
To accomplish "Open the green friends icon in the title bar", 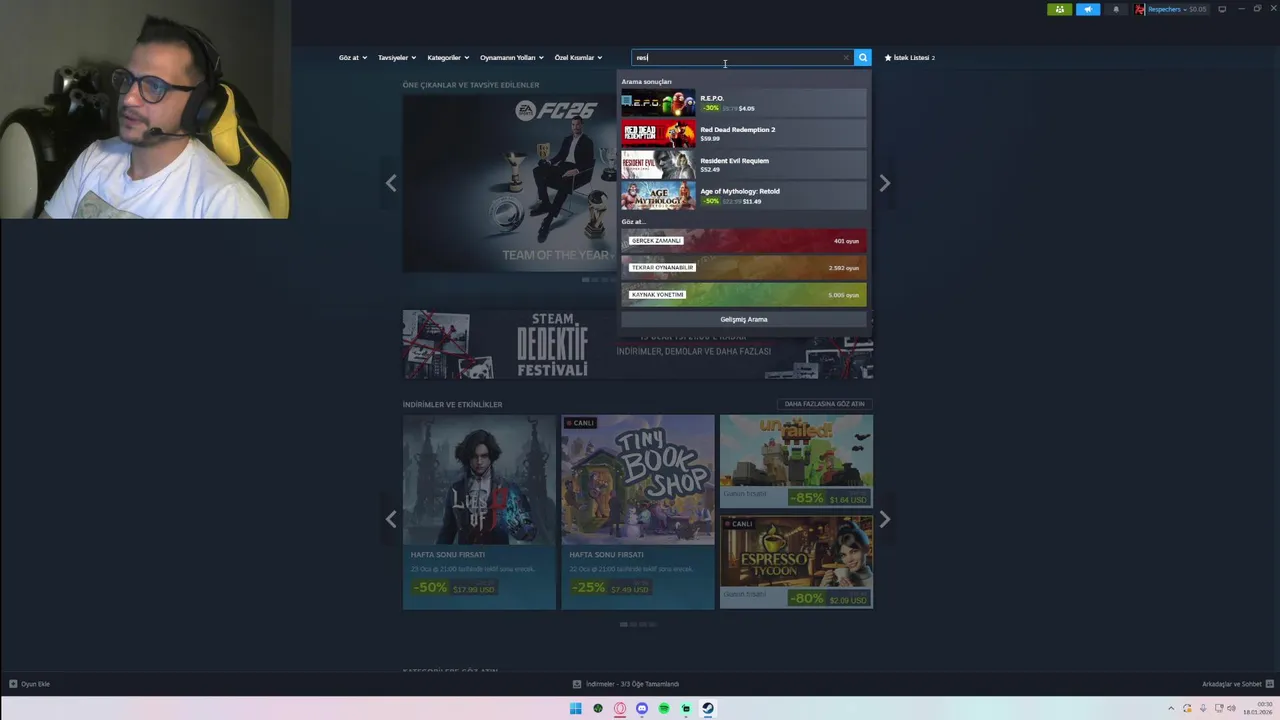I will tap(1059, 9).
